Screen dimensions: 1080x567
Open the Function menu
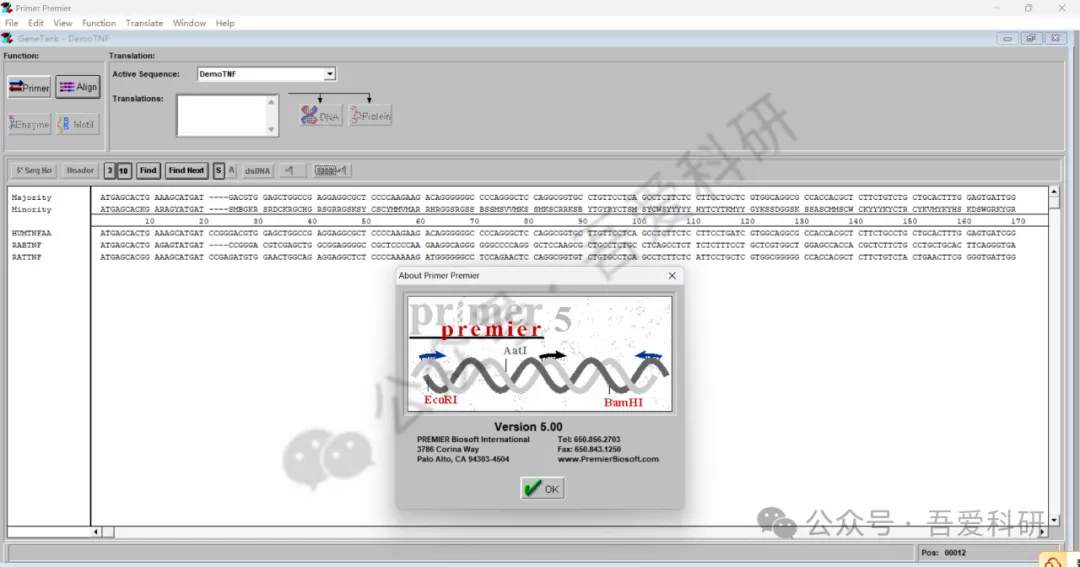(x=99, y=23)
